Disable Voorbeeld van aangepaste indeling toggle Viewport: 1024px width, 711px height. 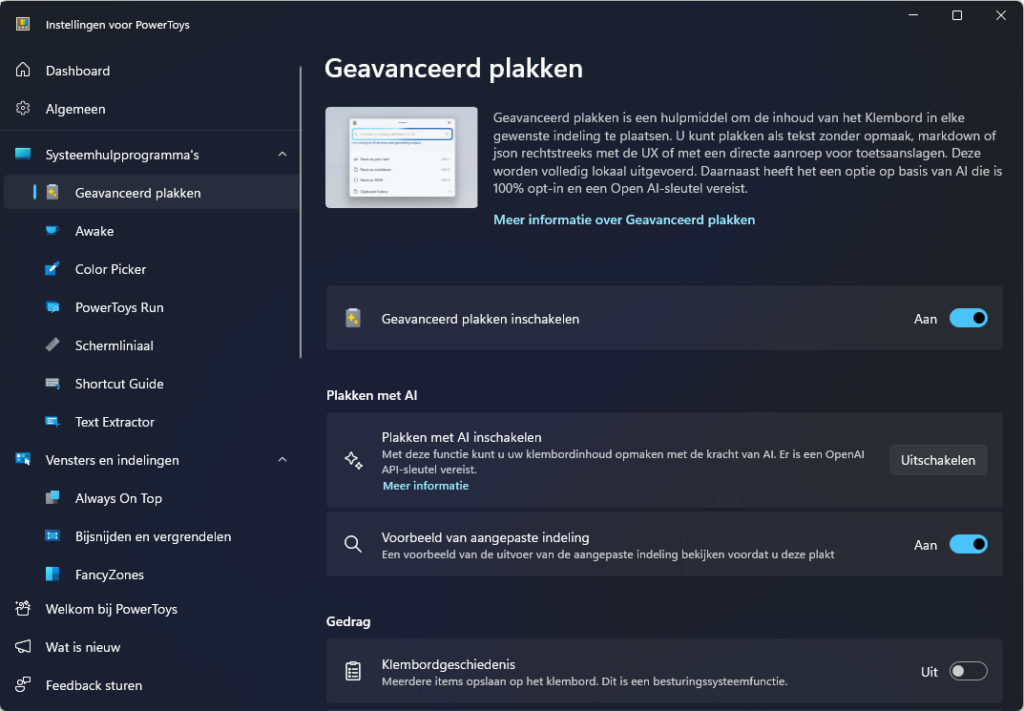[x=968, y=544]
